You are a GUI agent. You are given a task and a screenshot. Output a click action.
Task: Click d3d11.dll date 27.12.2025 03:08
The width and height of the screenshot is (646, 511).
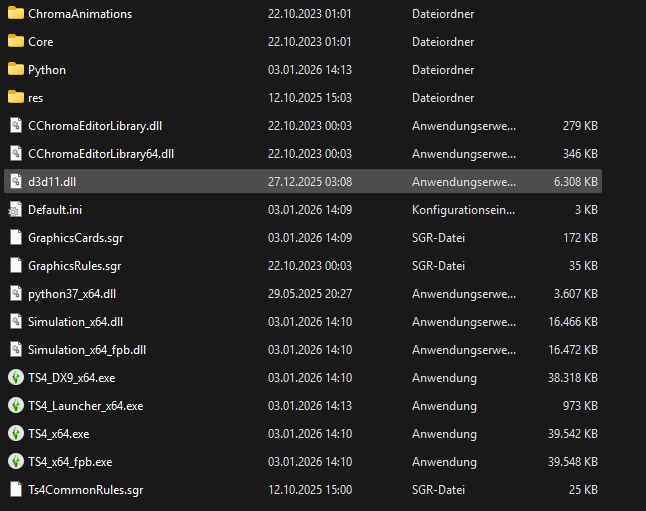pyautogui.click(x=310, y=182)
